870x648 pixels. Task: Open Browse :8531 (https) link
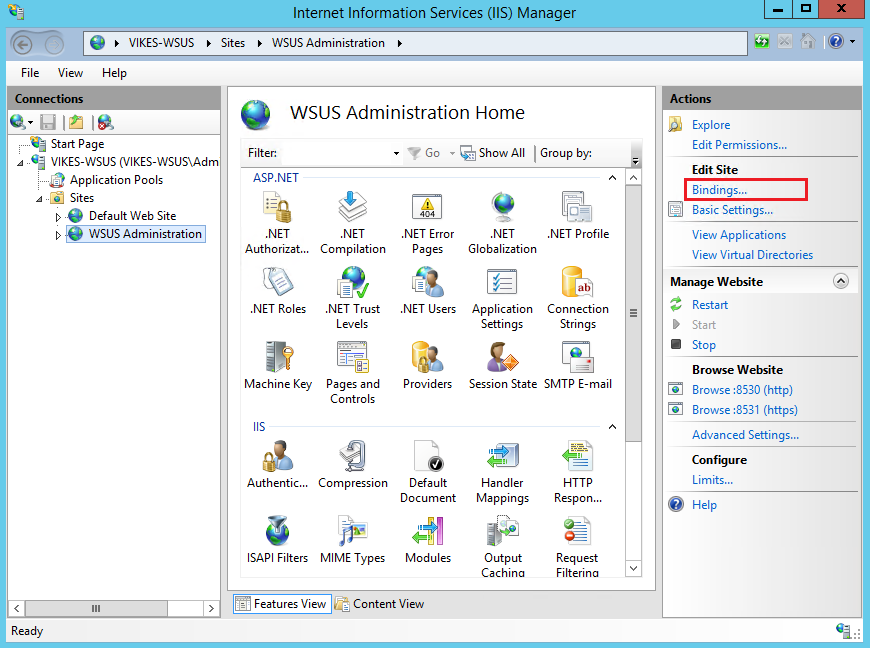[x=744, y=410]
